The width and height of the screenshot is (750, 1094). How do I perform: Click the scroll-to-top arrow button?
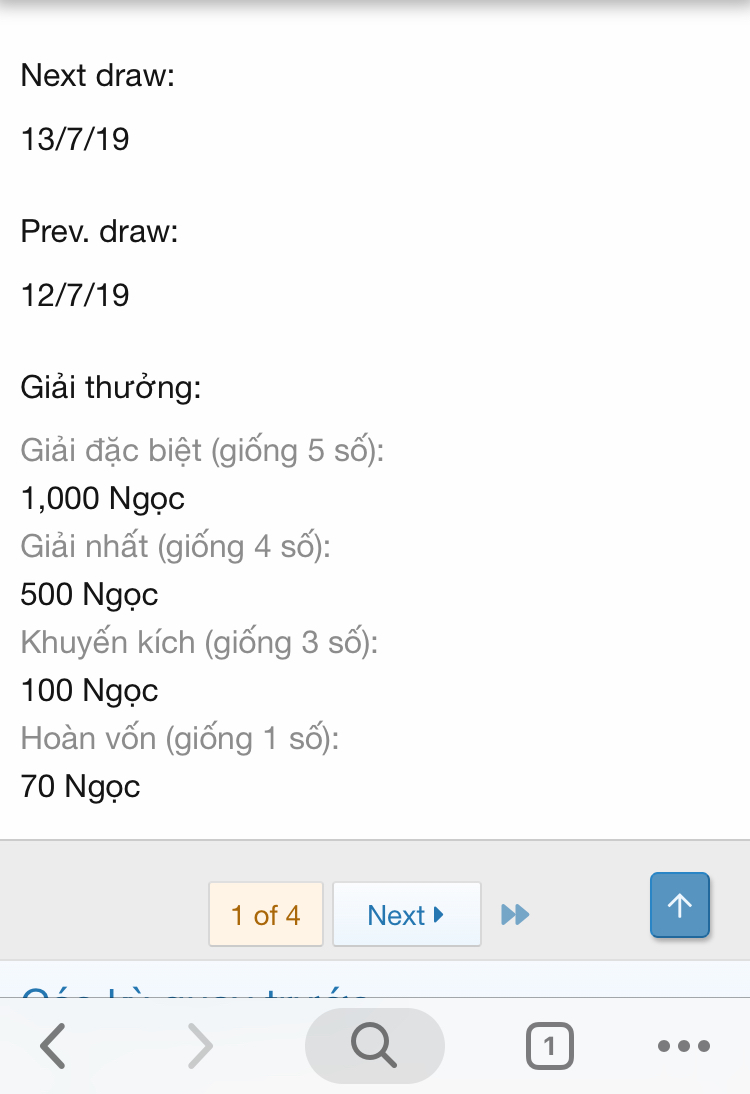coord(680,906)
